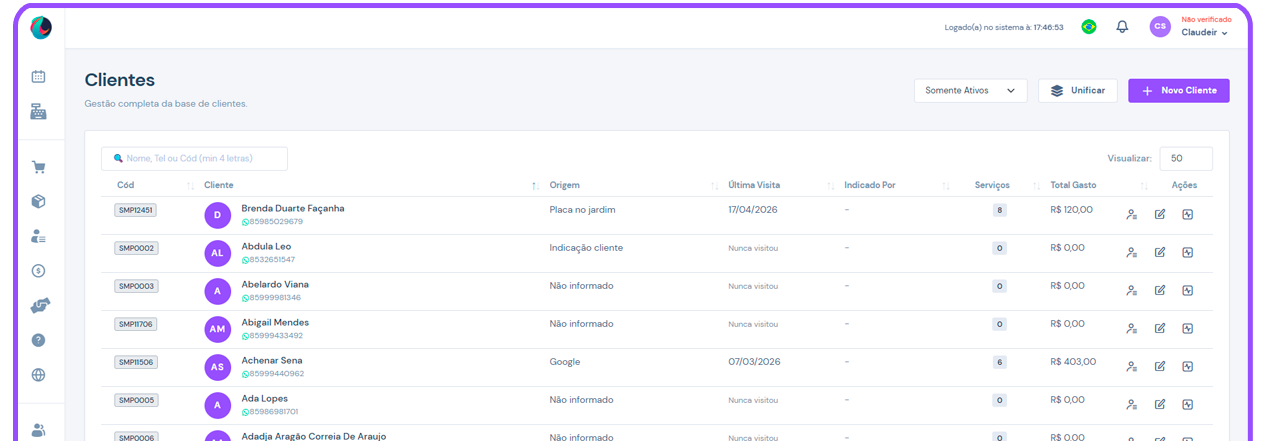This screenshot has height=441, width=1261.
Task: Edit client Achenar Sena
Action: click(1160, 366)
